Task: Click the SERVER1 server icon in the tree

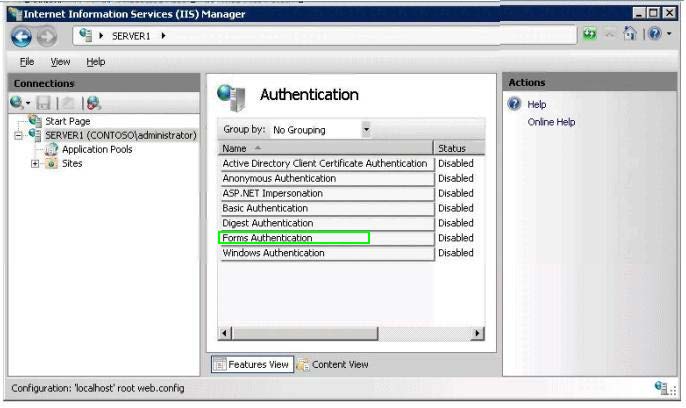Action: [35, 135]
